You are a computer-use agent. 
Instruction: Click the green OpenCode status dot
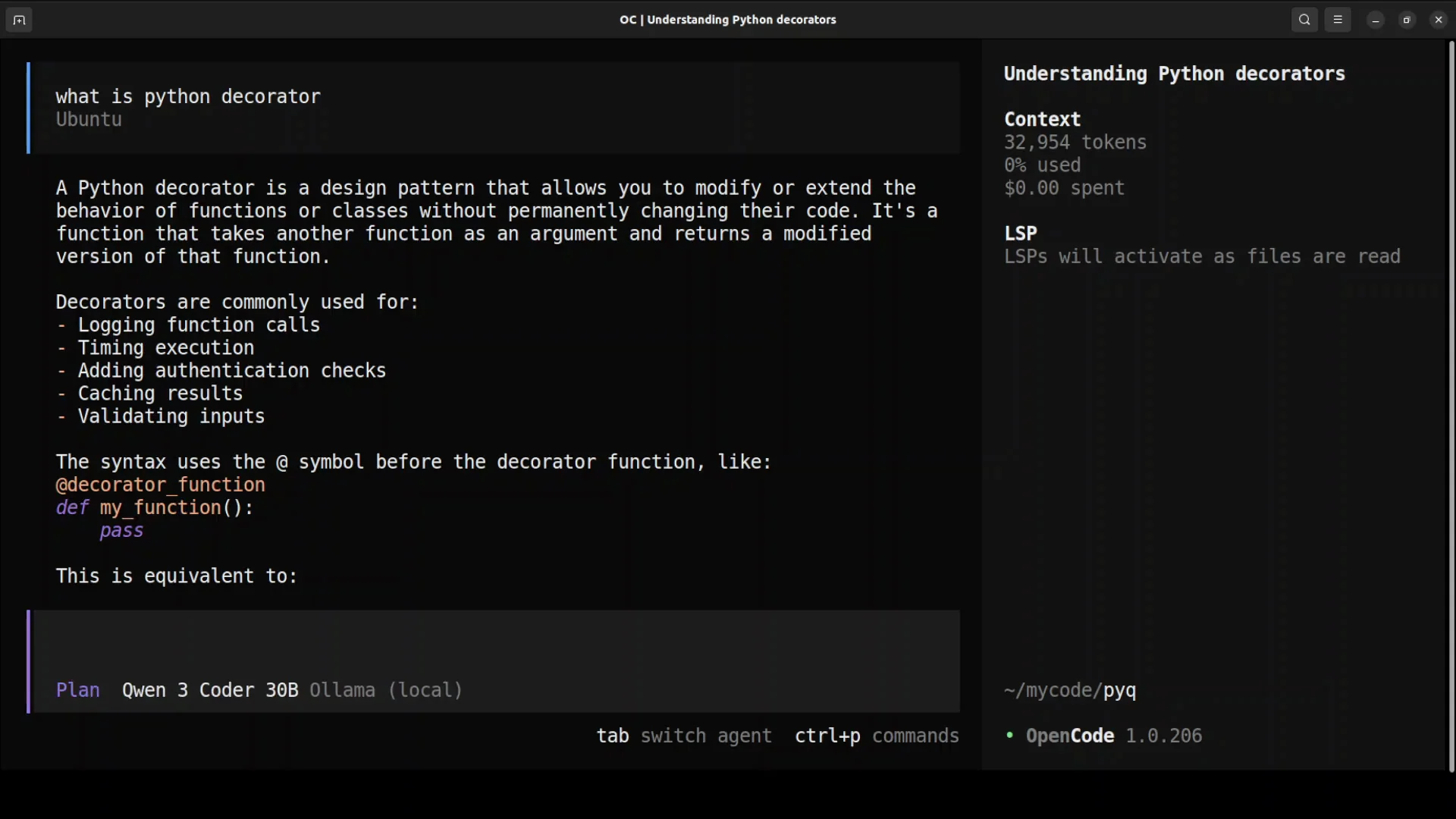coord(1009,736)
